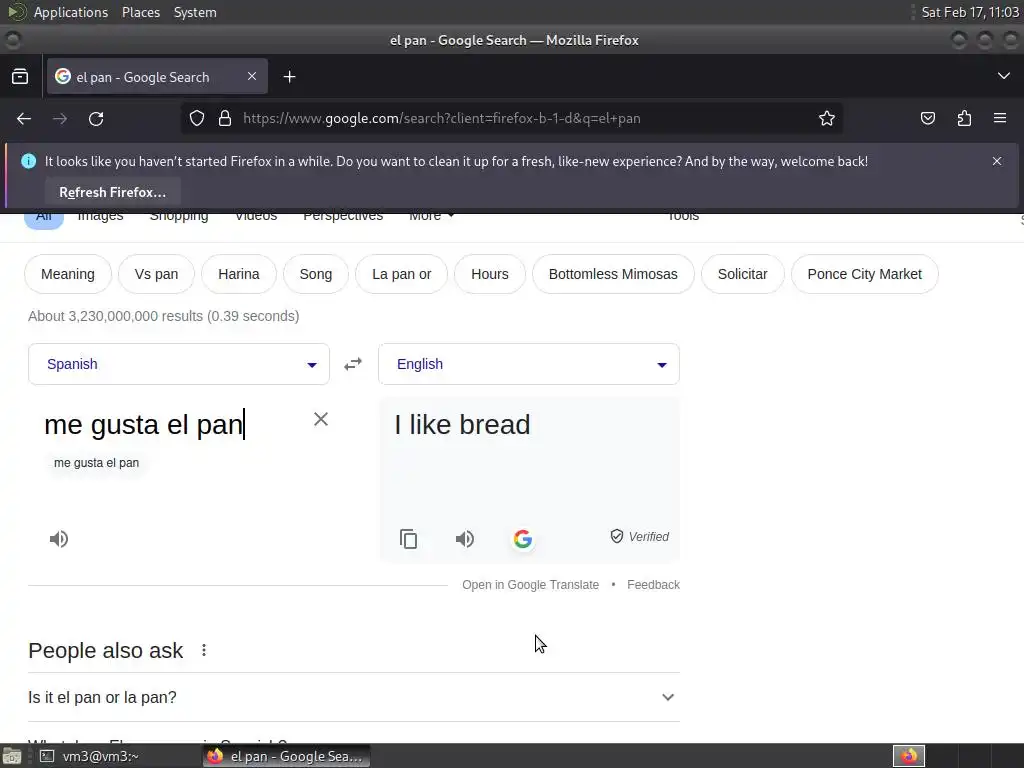This screenshot has width=1024, height=768.
Task: Dismiss the Firefox refresh notification bar
Action: click(997, 161)
